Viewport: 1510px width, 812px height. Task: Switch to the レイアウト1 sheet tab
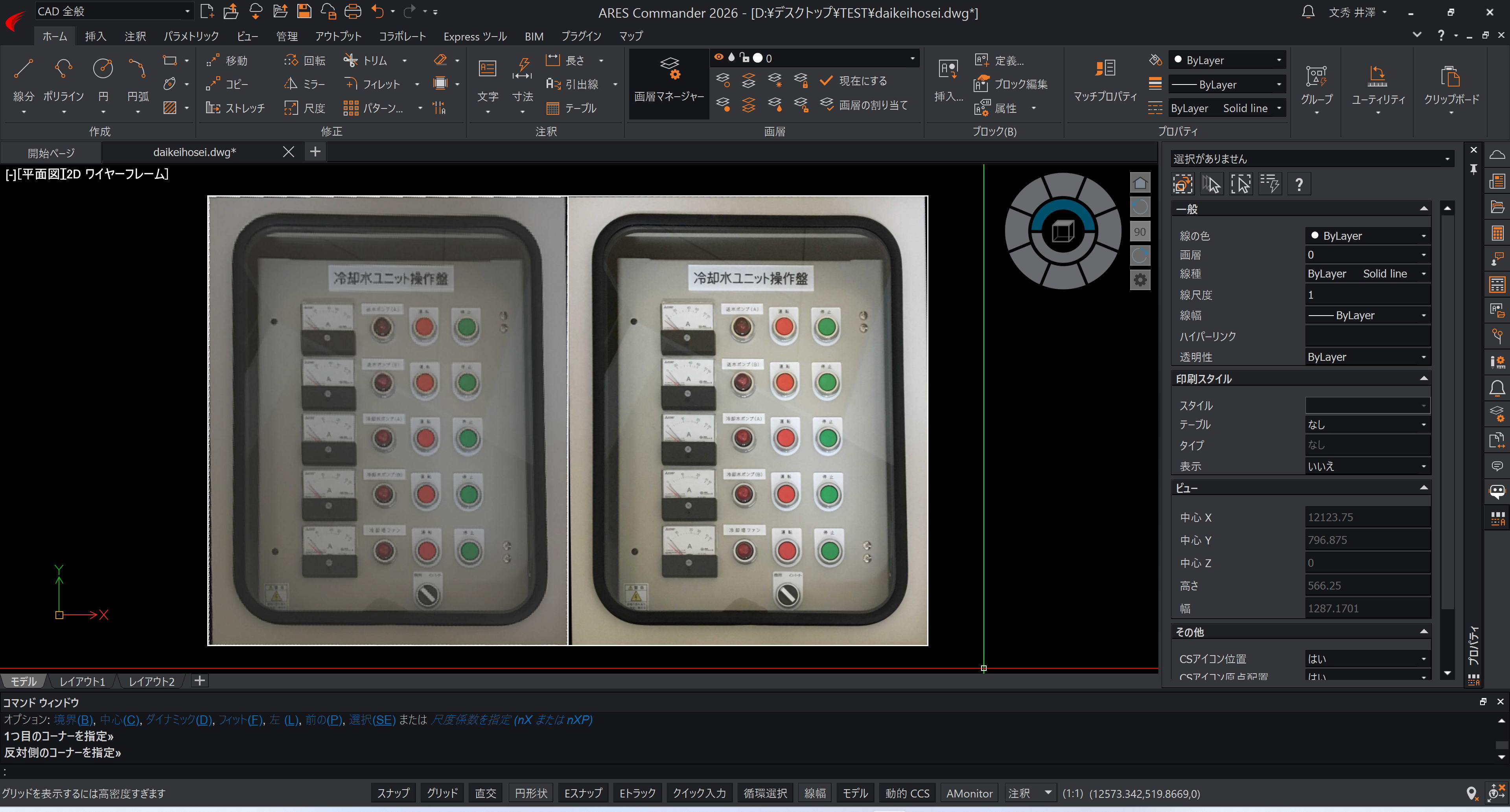coord(83,682)
